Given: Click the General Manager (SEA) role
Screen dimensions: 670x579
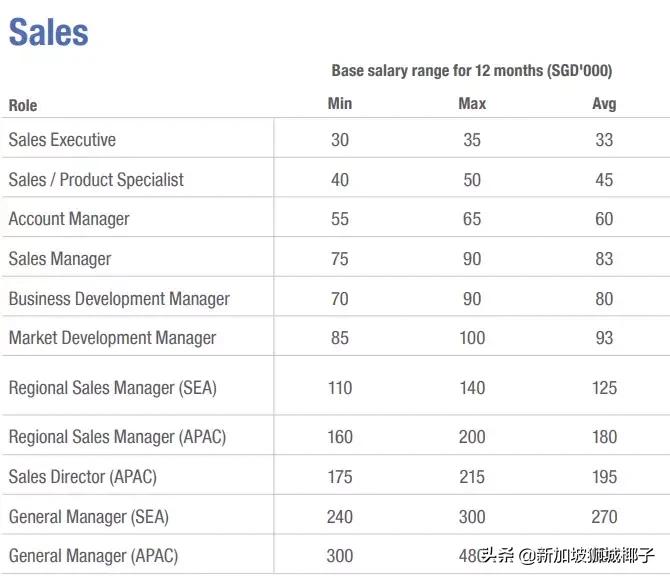Looking at the screenshot, I should (x=89, y=517).
